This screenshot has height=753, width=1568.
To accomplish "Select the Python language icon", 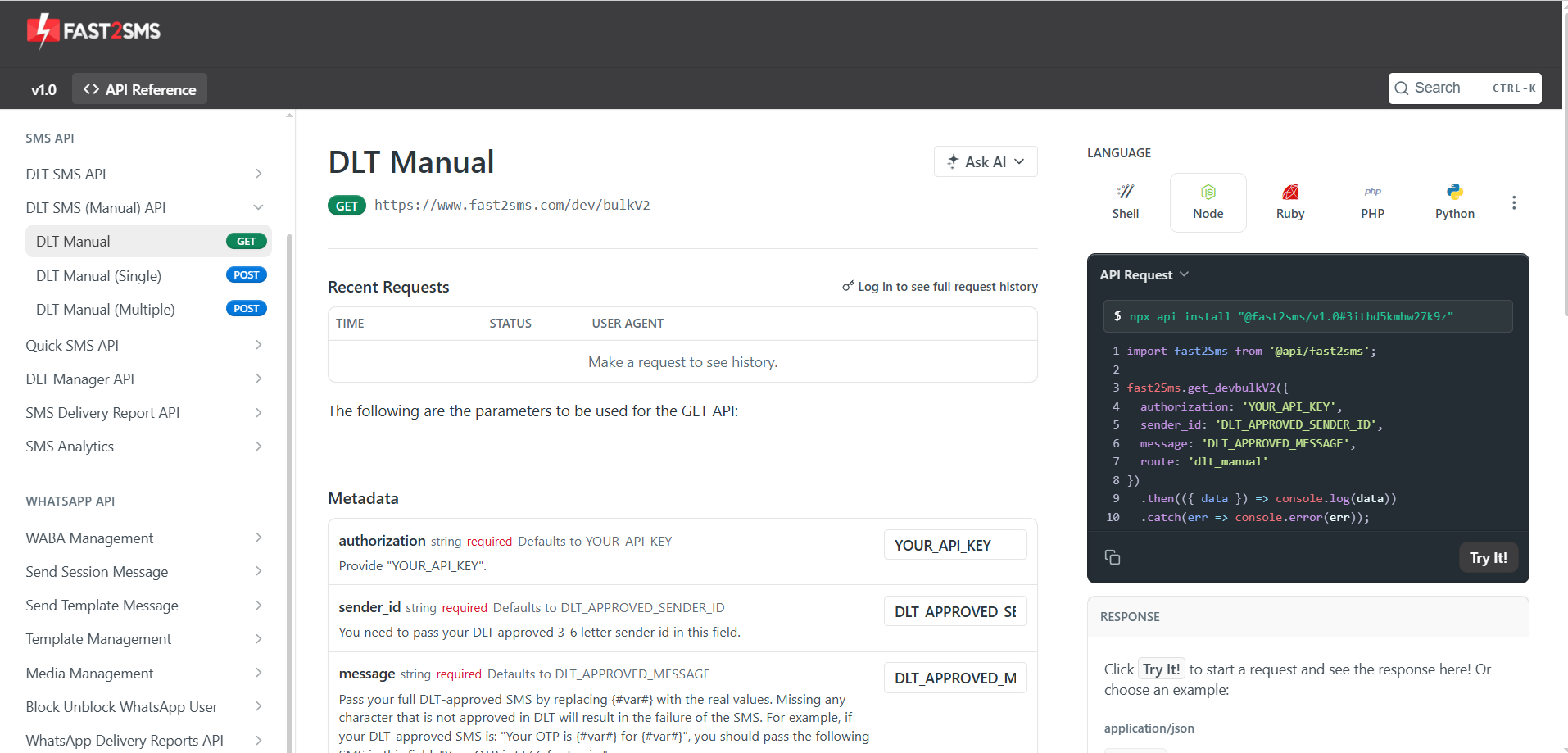I will (x=1455, y=192).
